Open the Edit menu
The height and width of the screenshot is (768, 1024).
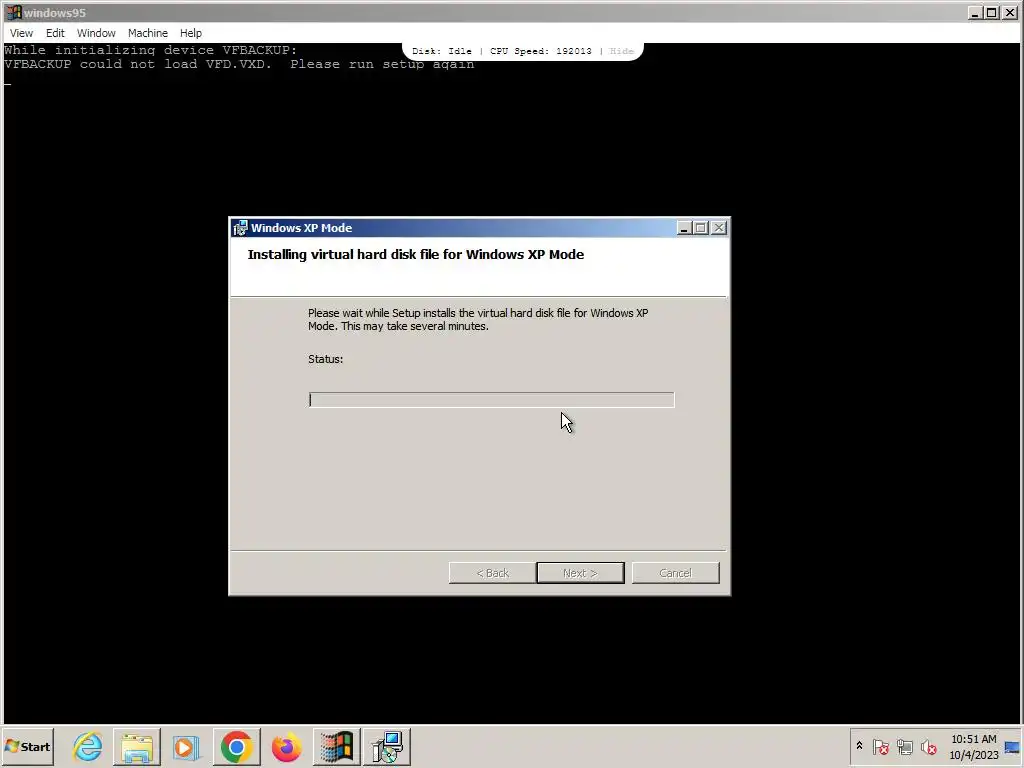(55, 33)
